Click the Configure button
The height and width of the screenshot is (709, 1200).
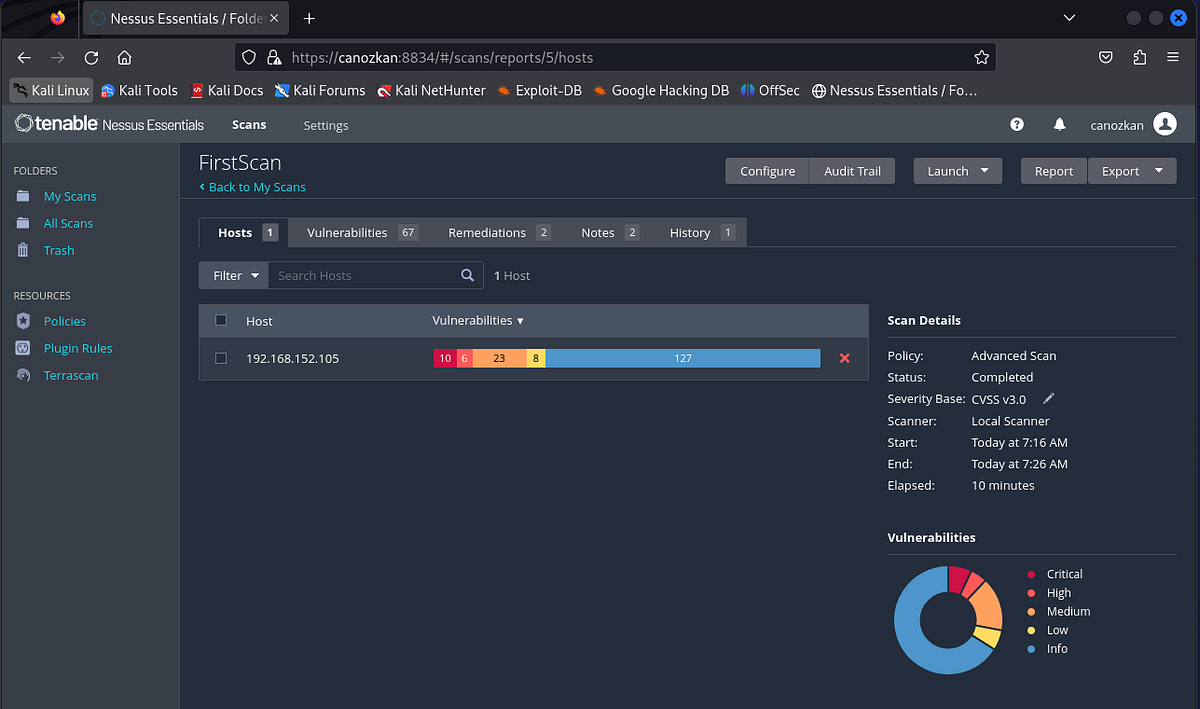pyautogui.click(x=766, y=170)
